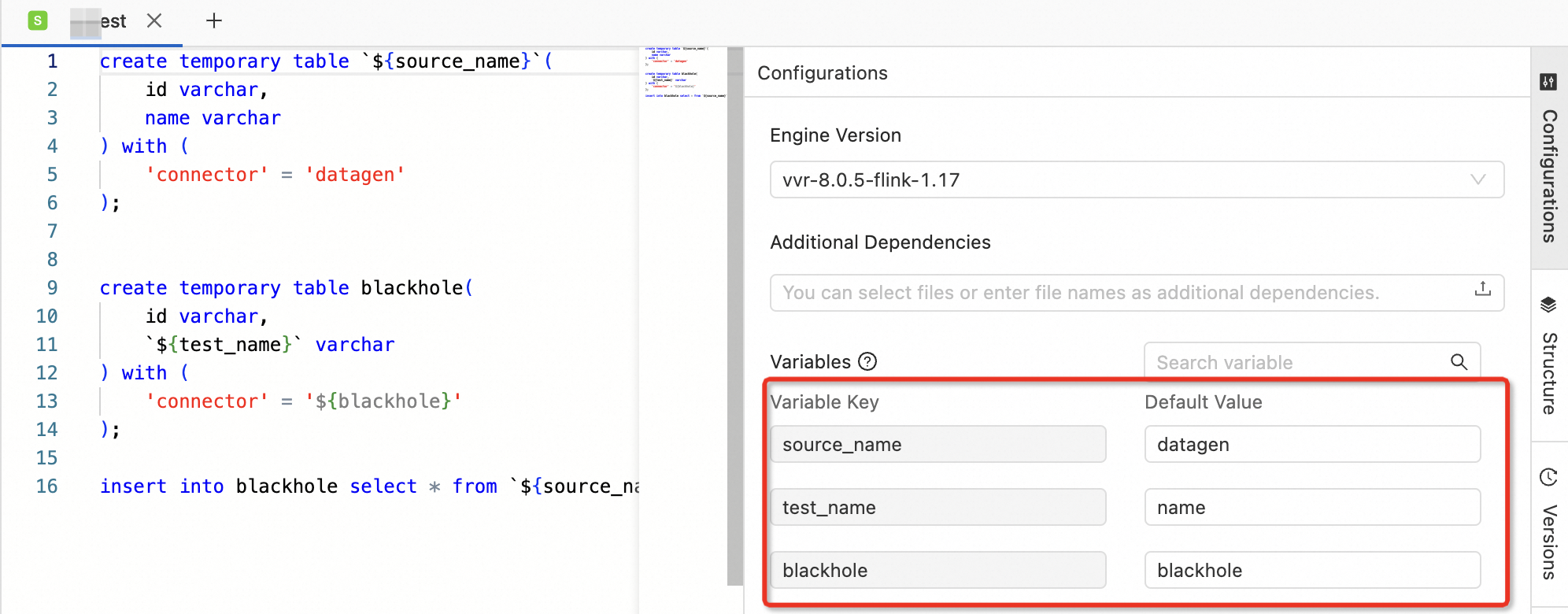Click the magnifier icon in variable search
Screen dimensions: 1568x614
[x=1459, y=362]
